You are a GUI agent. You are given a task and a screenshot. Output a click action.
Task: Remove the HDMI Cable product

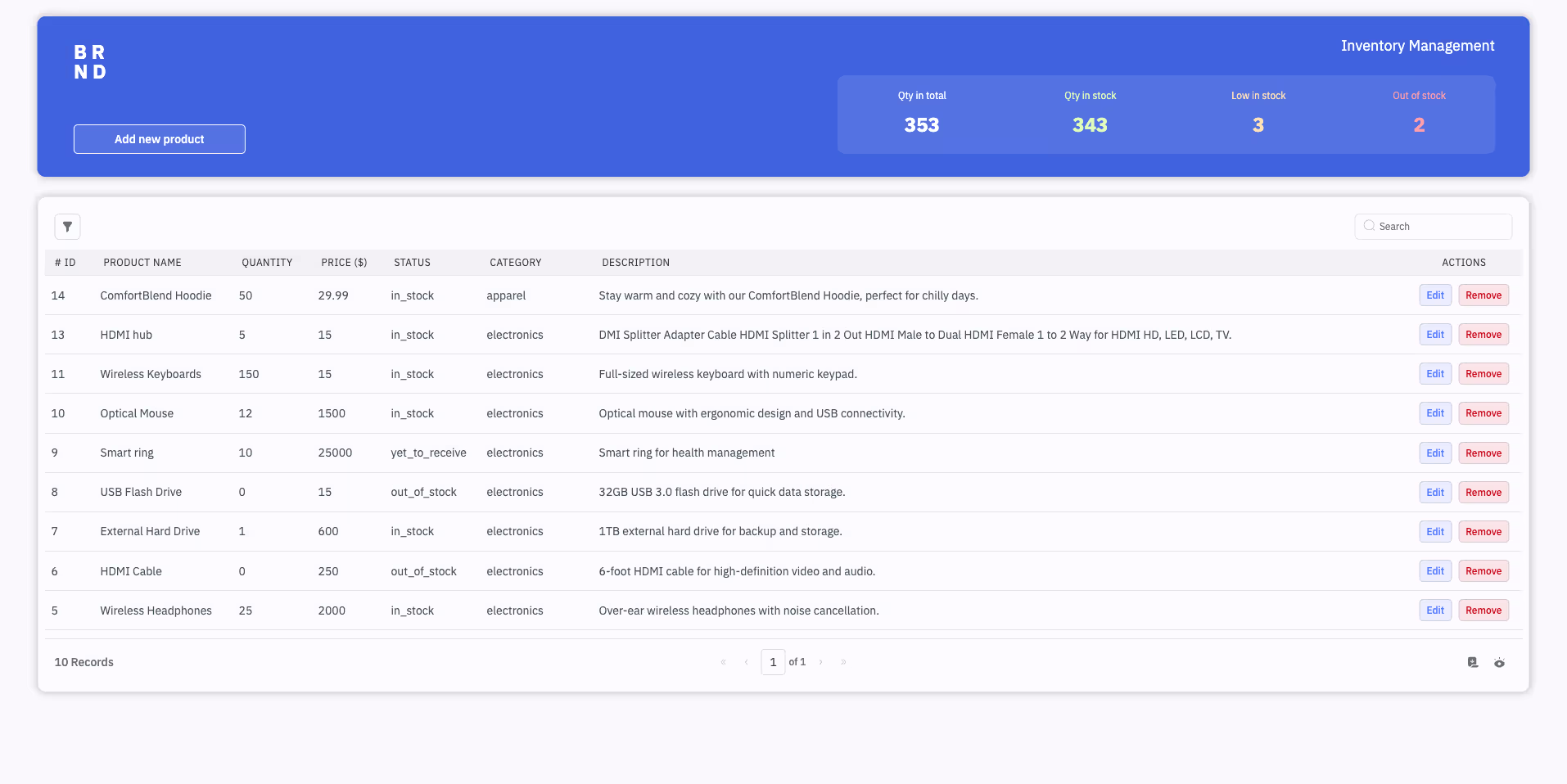click(x=1483, y=571)
